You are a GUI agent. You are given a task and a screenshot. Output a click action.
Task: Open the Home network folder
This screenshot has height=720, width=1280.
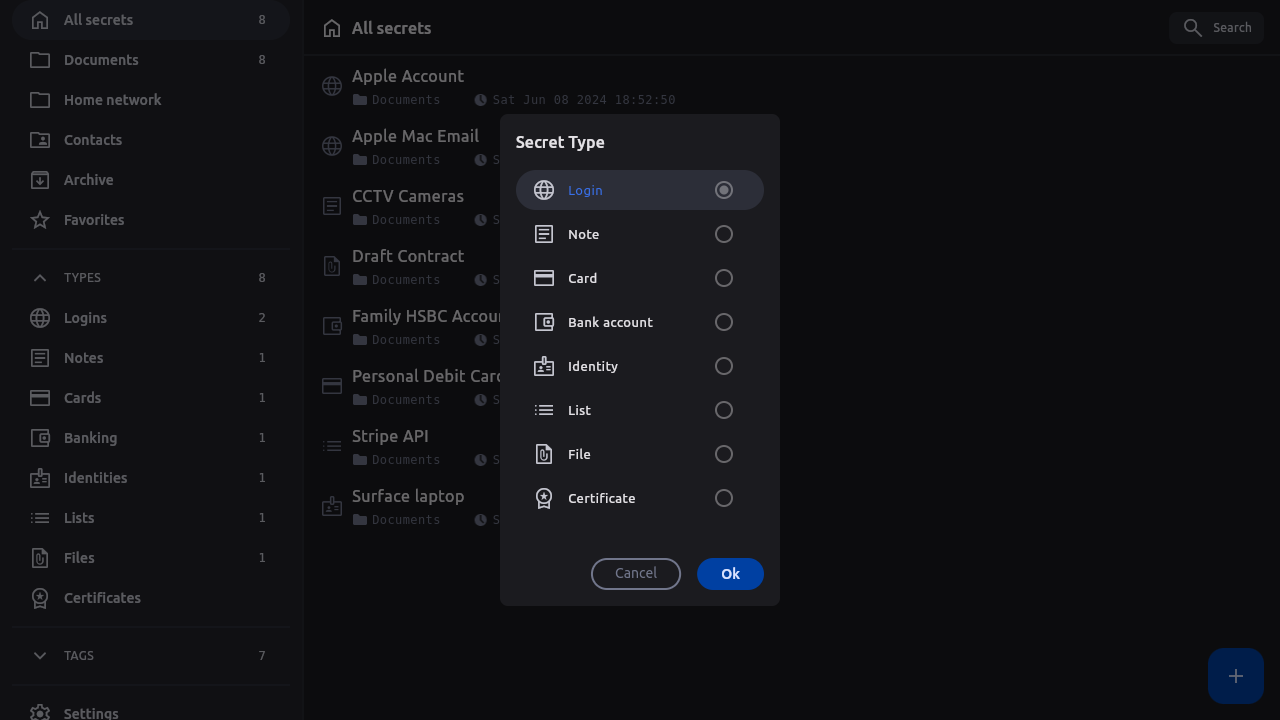click(x=112, y=100)
